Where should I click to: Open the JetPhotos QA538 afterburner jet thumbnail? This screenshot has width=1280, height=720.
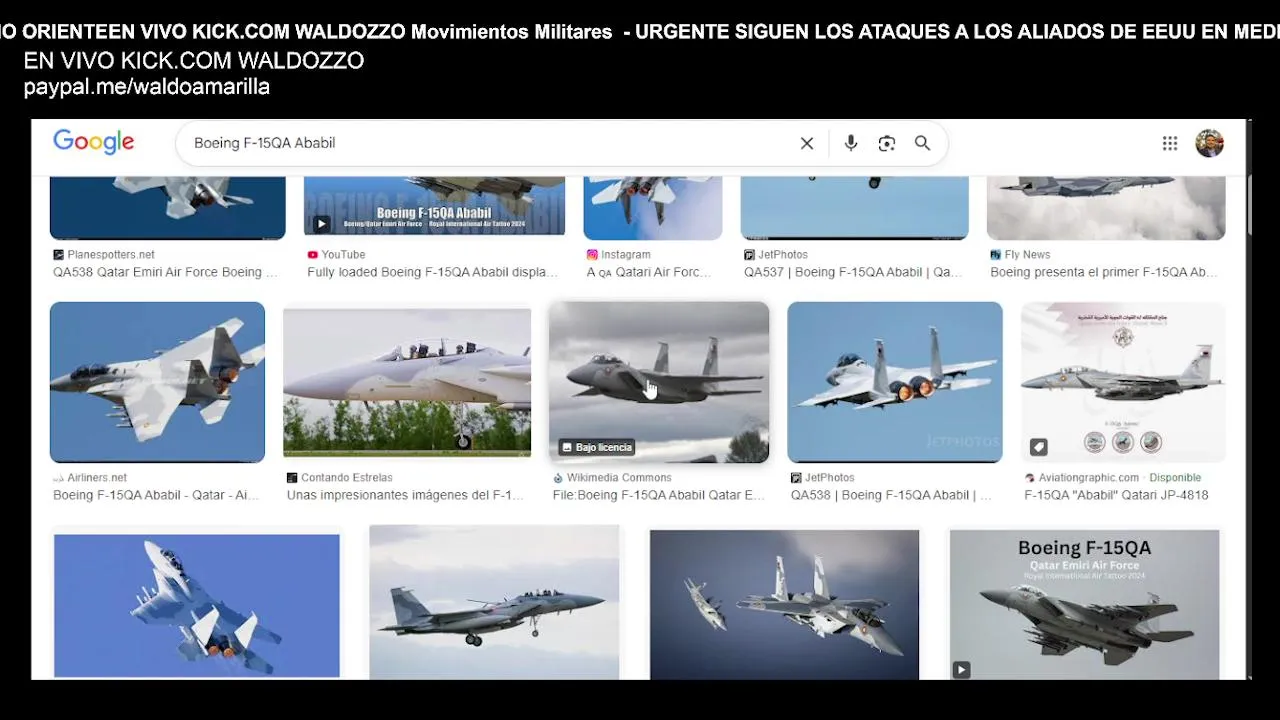pos(895,382)
